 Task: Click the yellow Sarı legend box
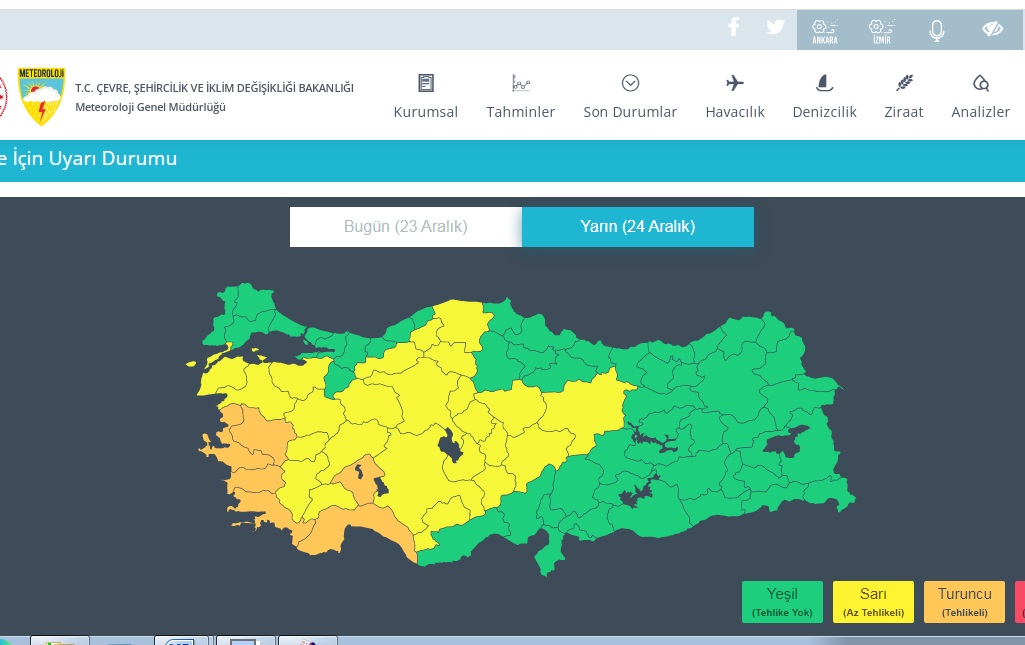coord(873,602)
